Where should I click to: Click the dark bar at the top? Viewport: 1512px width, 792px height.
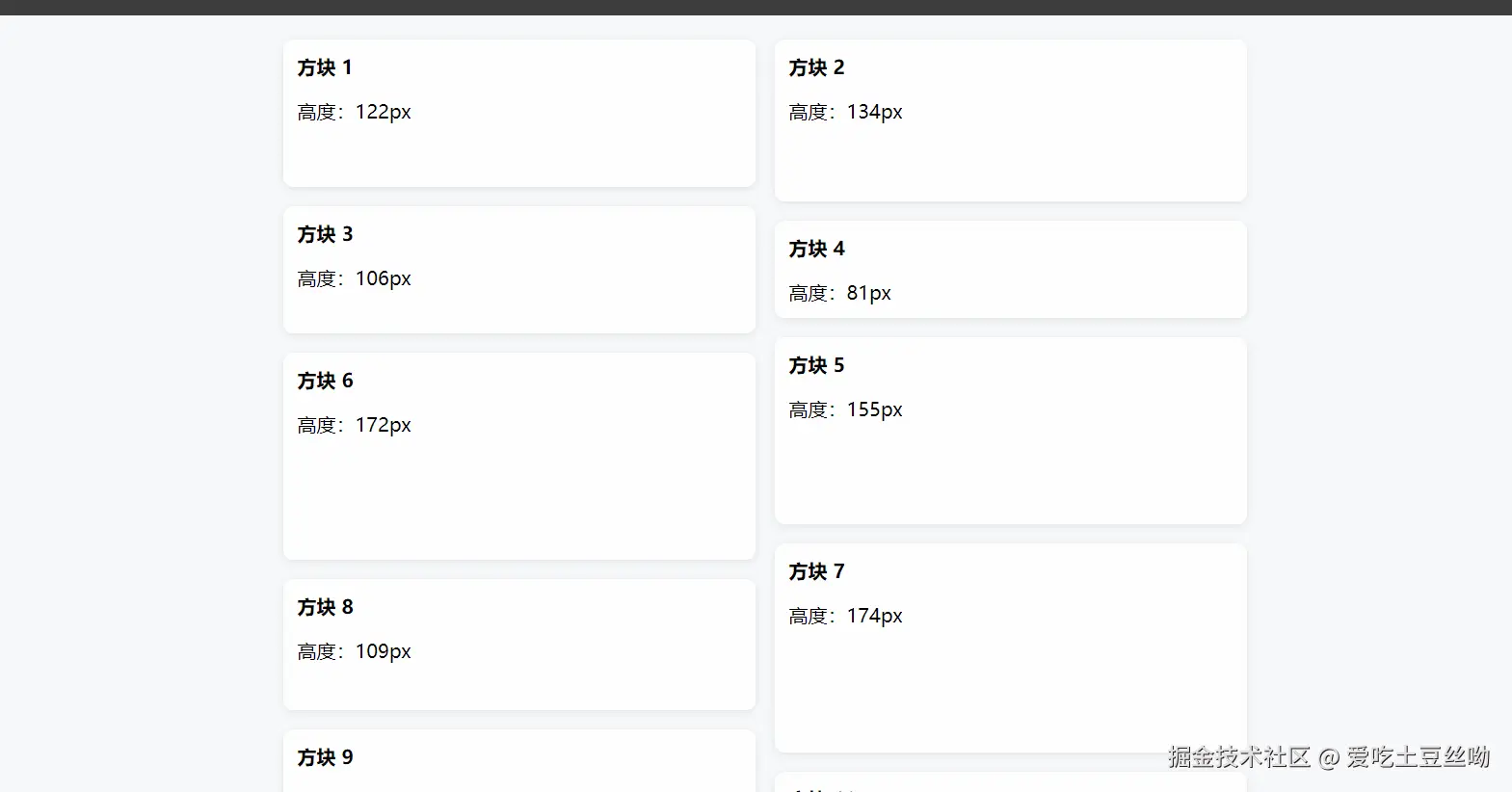tap(756, 7)
